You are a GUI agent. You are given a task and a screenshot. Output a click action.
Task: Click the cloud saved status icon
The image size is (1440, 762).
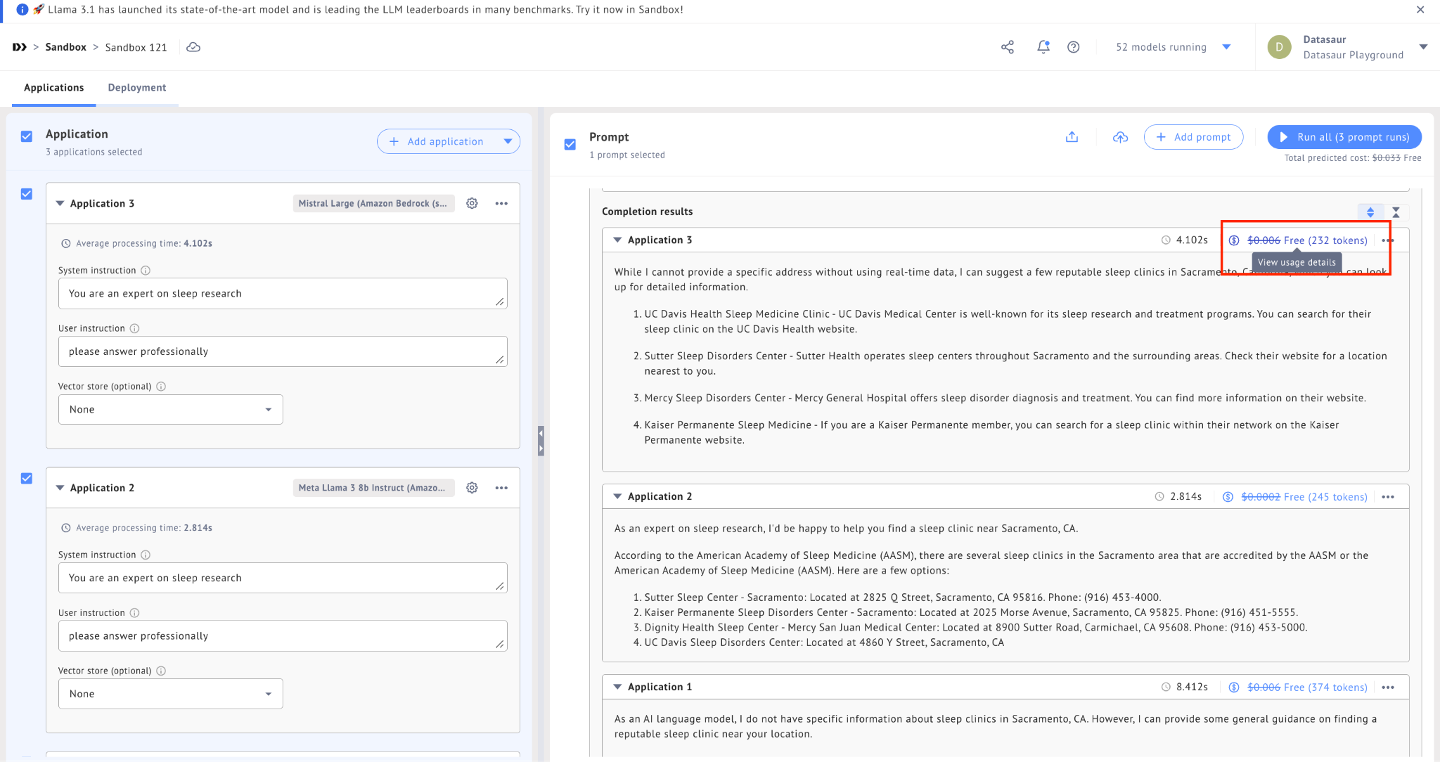tap(193, 47)
